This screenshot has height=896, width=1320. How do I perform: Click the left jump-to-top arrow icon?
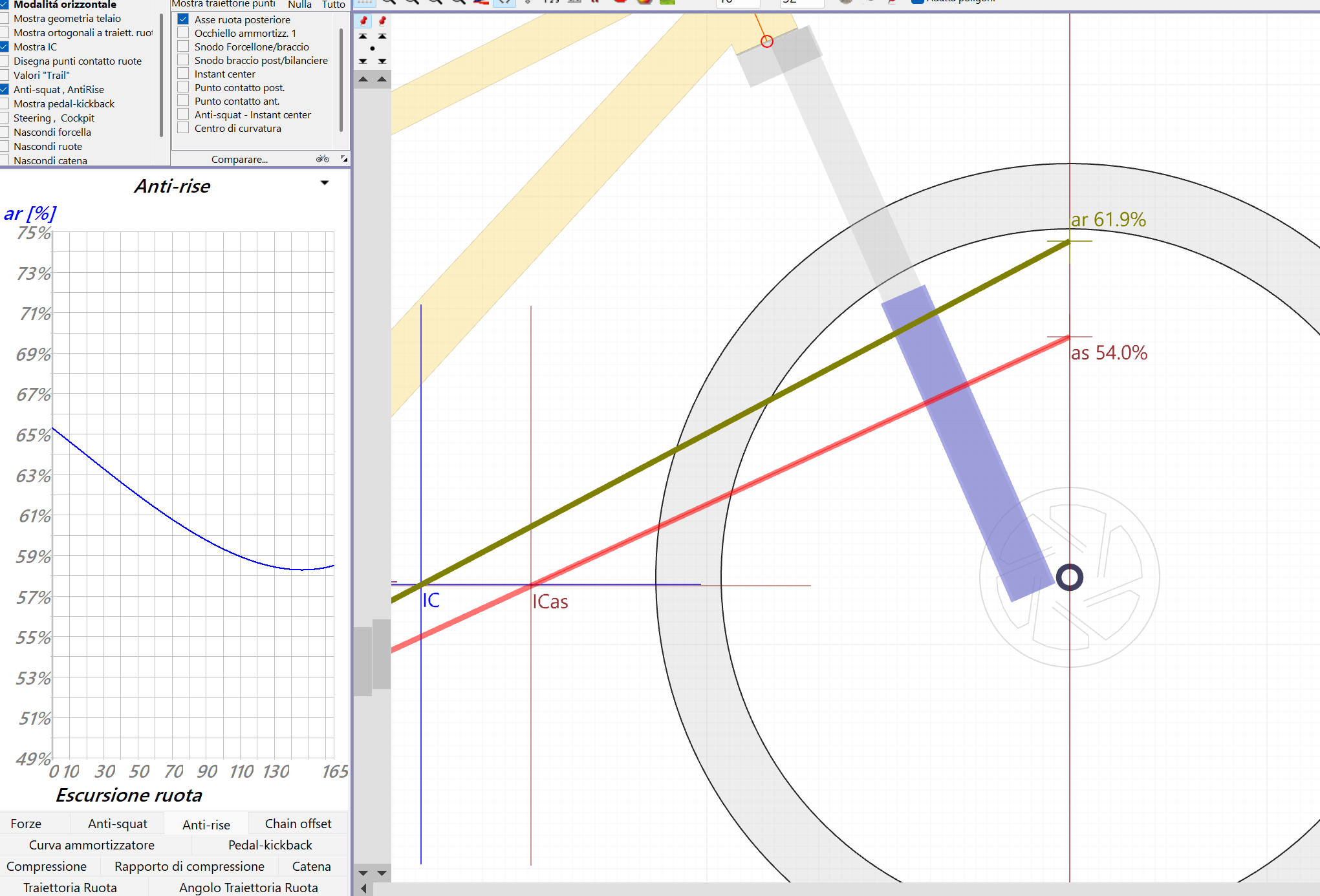click(363, 36)
